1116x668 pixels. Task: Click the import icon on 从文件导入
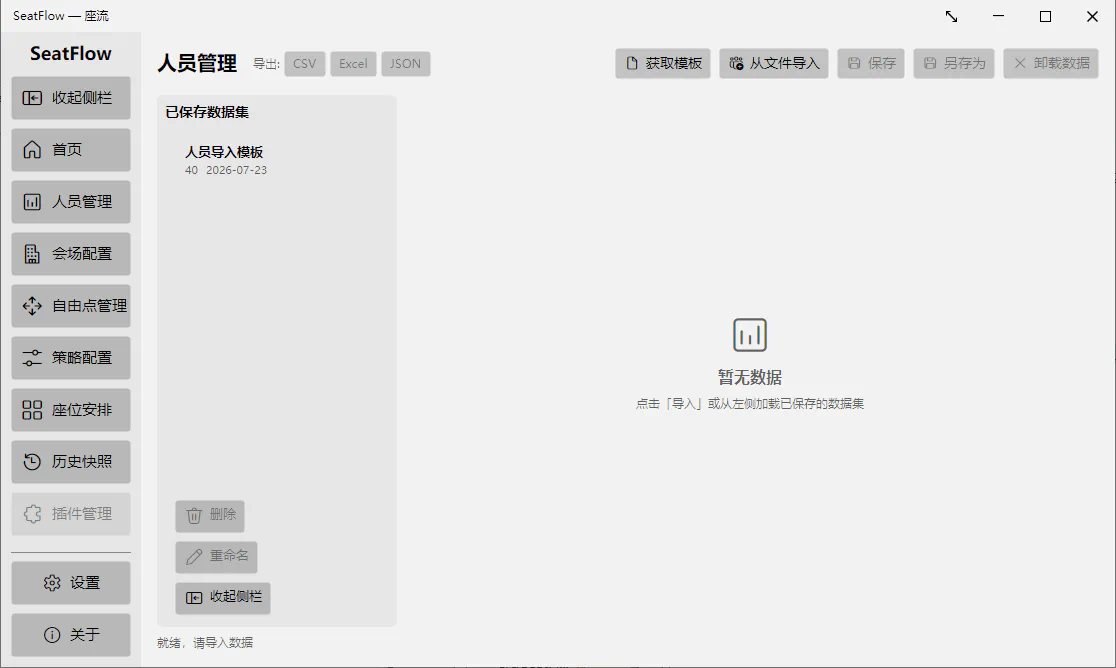point(736,63)
